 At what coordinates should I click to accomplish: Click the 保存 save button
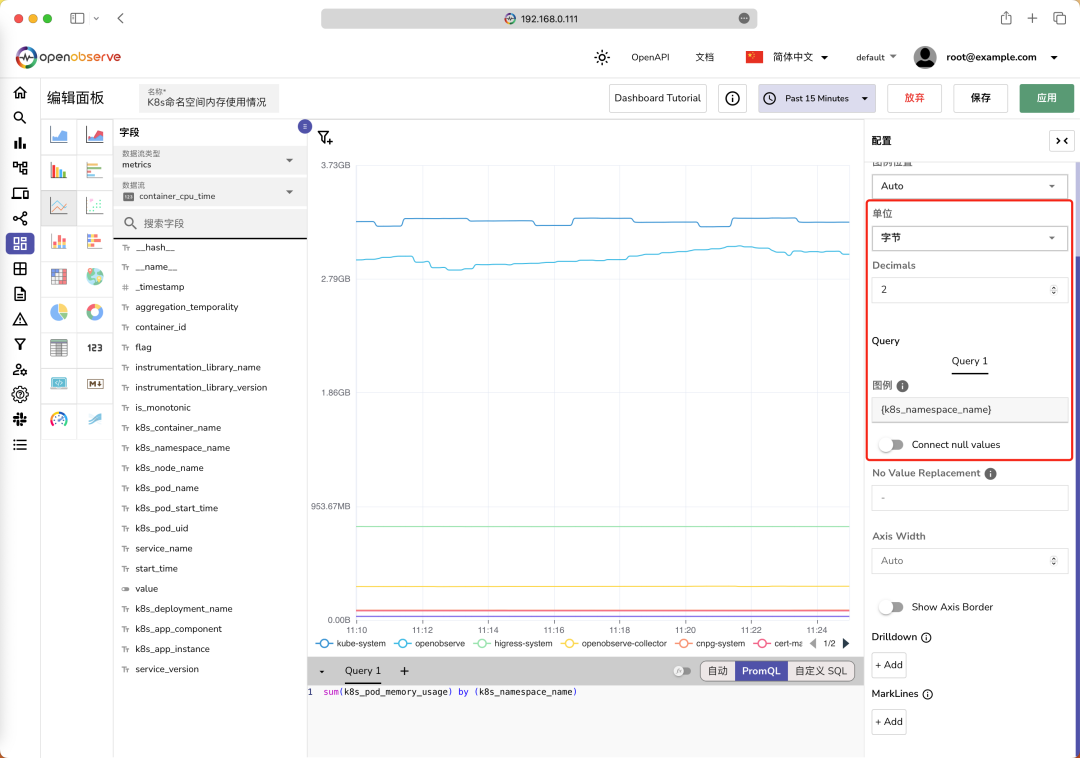tap(981, 98)
